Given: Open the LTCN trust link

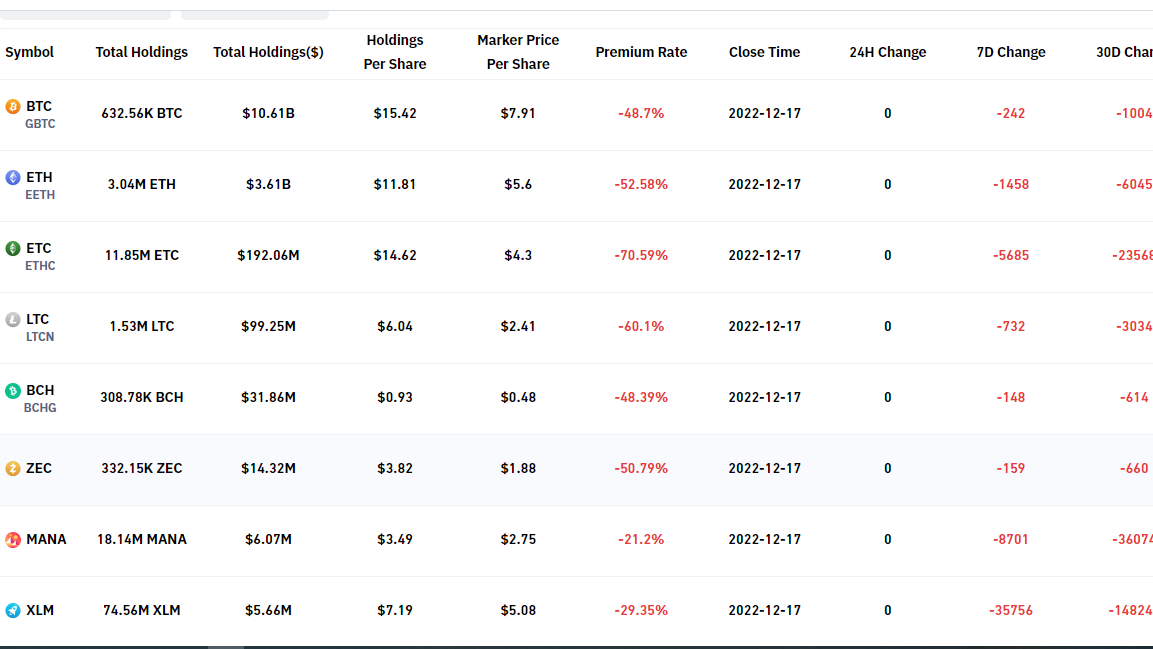Looking at the screenshot, I should 40,337.
